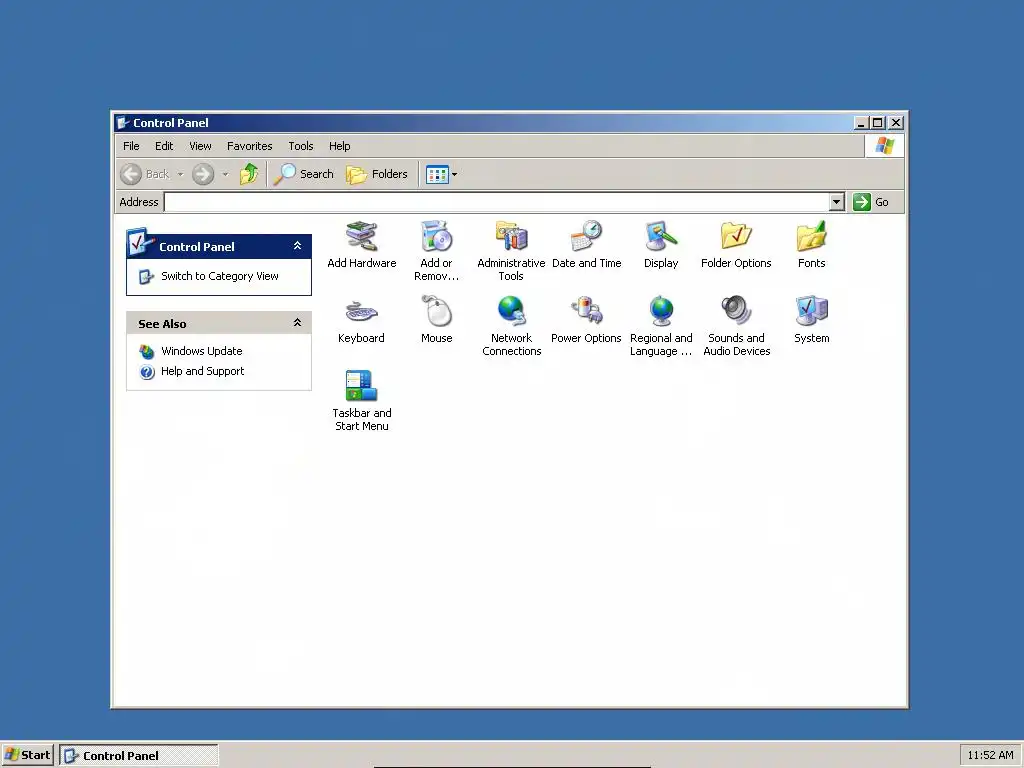The width and height of the screenshot is (1024, 768).
Task: Click the Go button
Action: [871, 202]
